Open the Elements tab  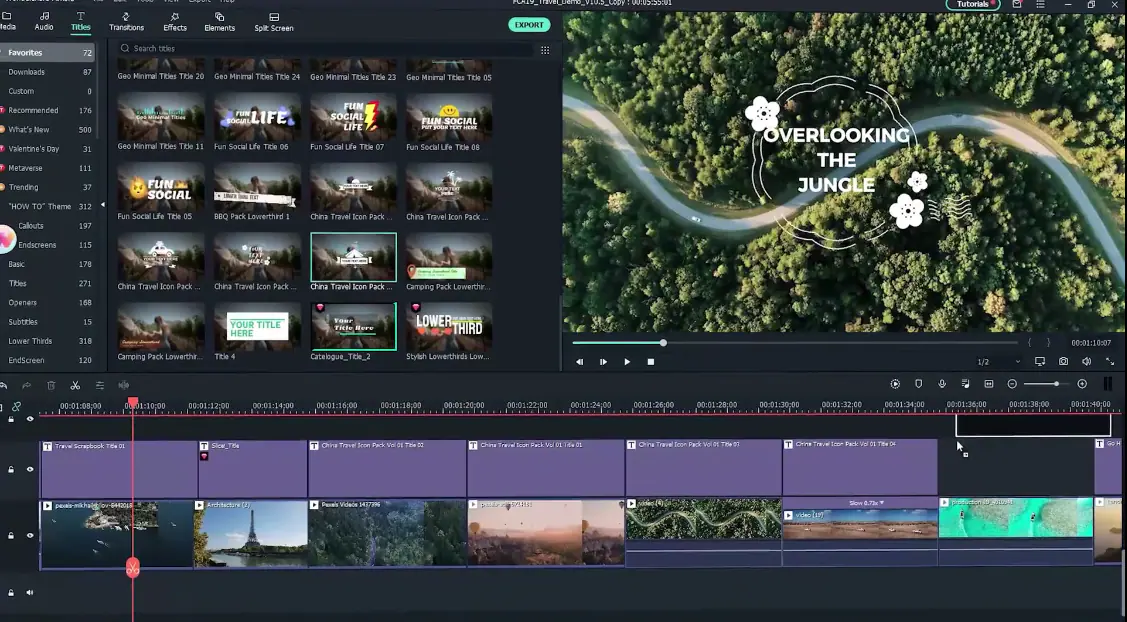pos(219,22)
